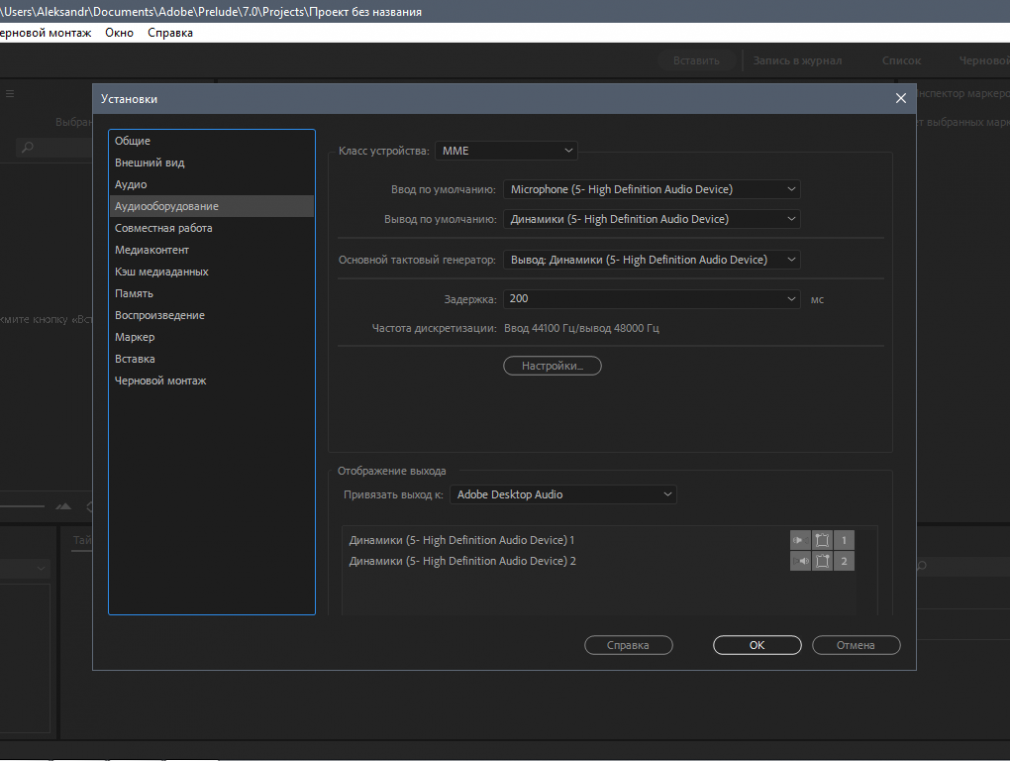Select the Воспроизведение category
Viewport: 1010px width, 761px height.
211,315
